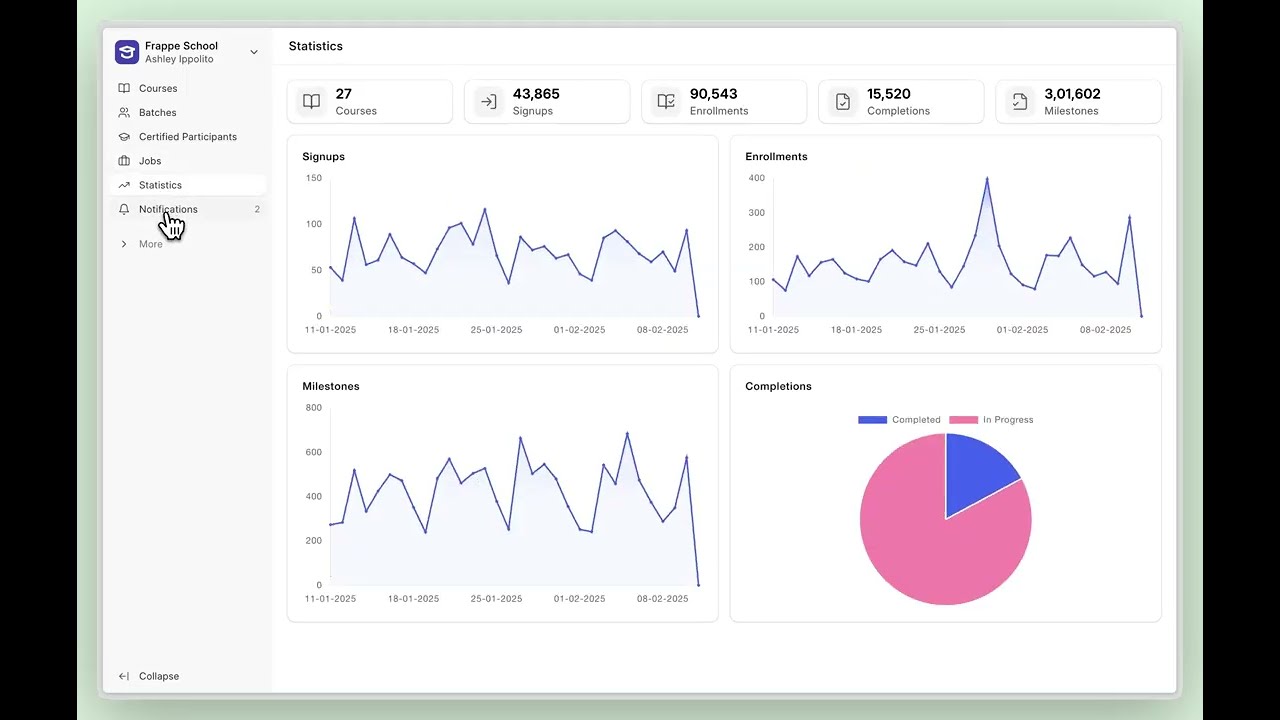Click the Milestones chart title

pos(331,386)
